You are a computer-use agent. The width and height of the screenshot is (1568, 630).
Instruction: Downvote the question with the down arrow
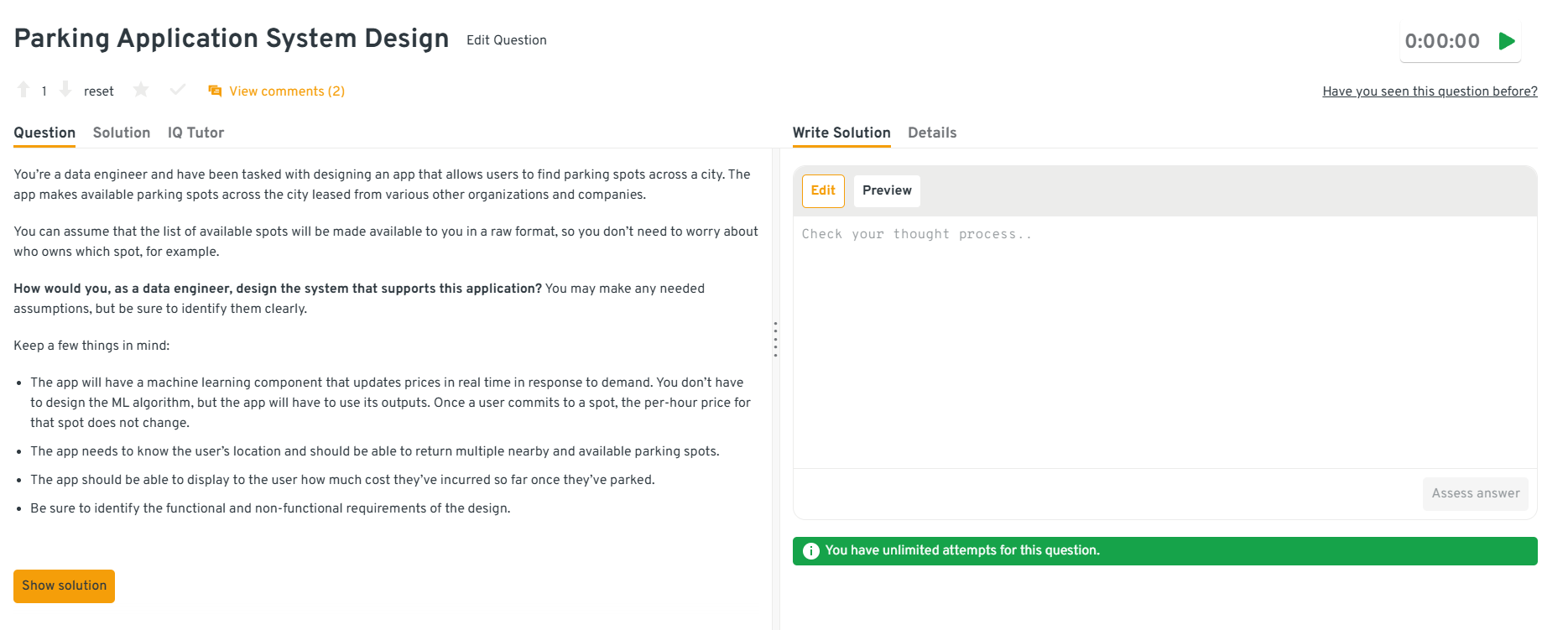coord(65,90)
